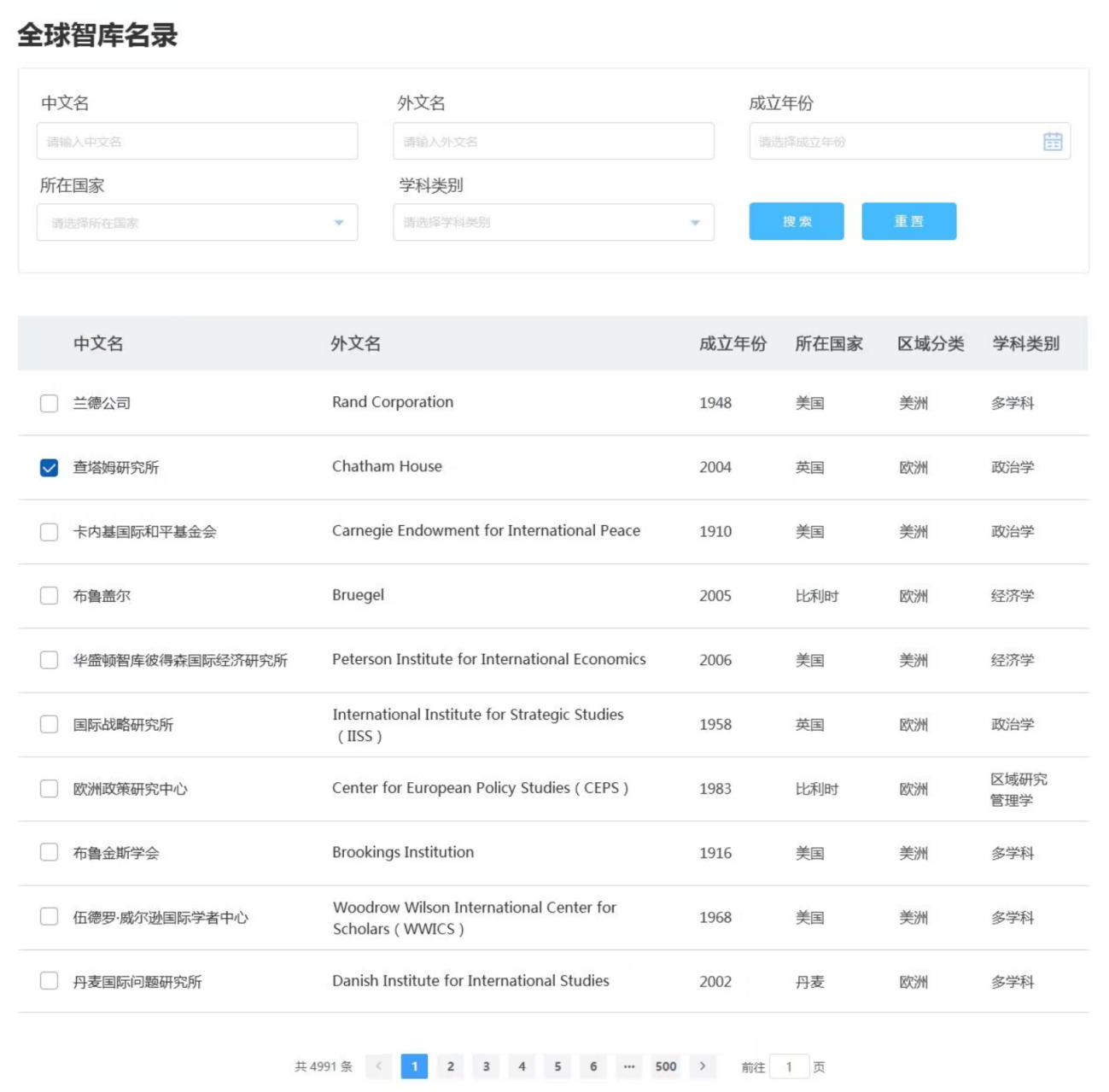Go to page 5
Viewport: 1109px width, 1092px height.
pos(557,1066)
